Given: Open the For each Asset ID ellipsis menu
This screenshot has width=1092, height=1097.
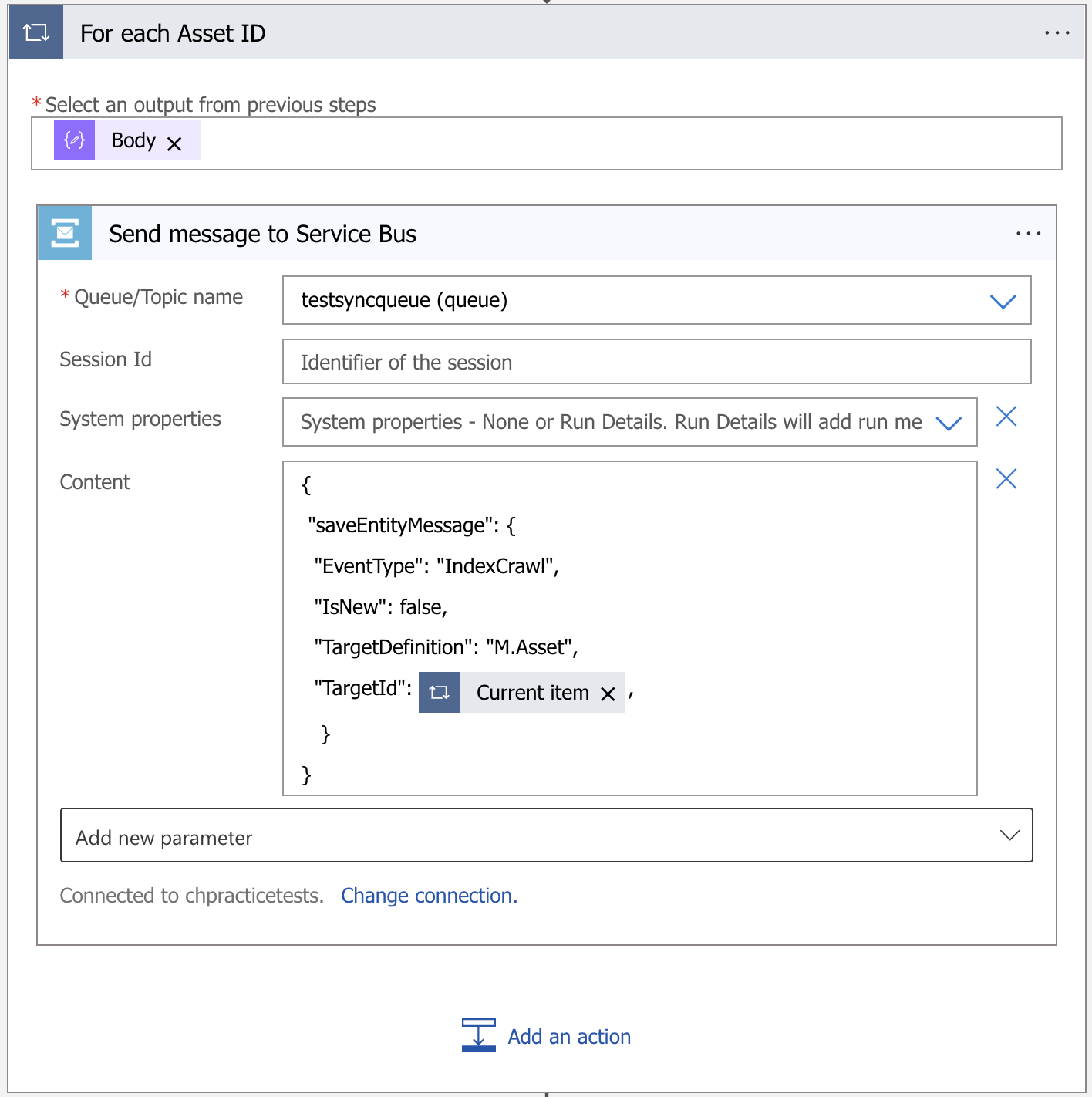Looking at the screenshot, I should (1057, 32).
